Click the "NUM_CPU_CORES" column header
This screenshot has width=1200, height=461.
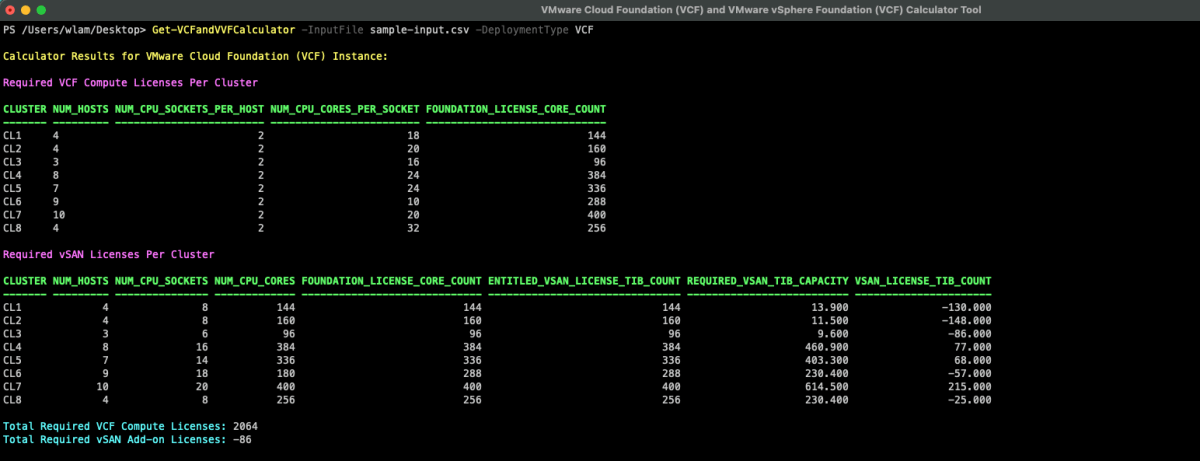[254, 281]
